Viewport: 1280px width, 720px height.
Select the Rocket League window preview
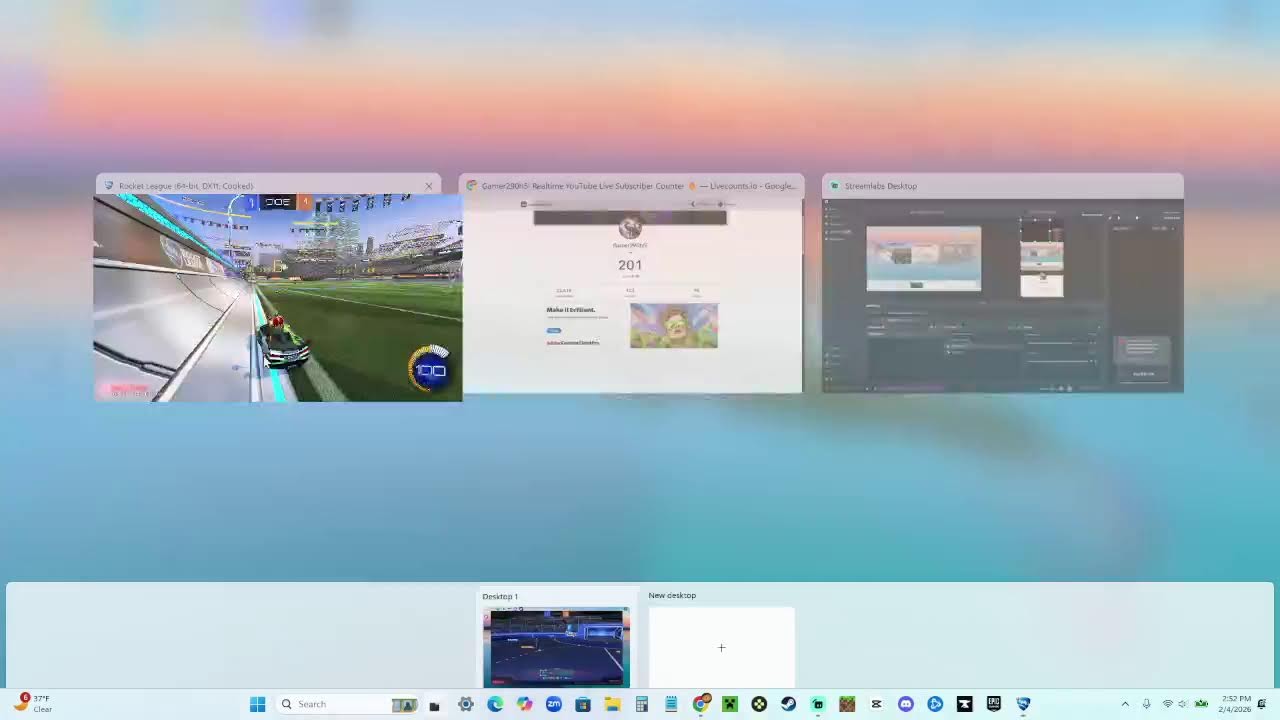tap(278, 298)
